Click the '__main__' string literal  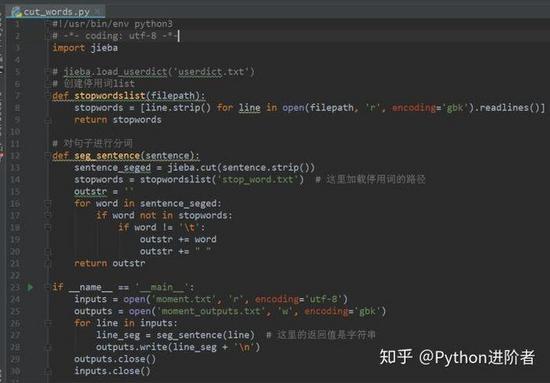(x=162, y=288)
